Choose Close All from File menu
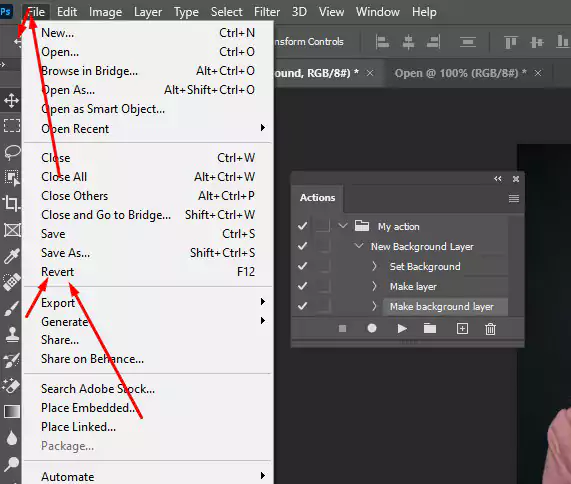Viewport: 571px width, 484px height. coord(148,177)
